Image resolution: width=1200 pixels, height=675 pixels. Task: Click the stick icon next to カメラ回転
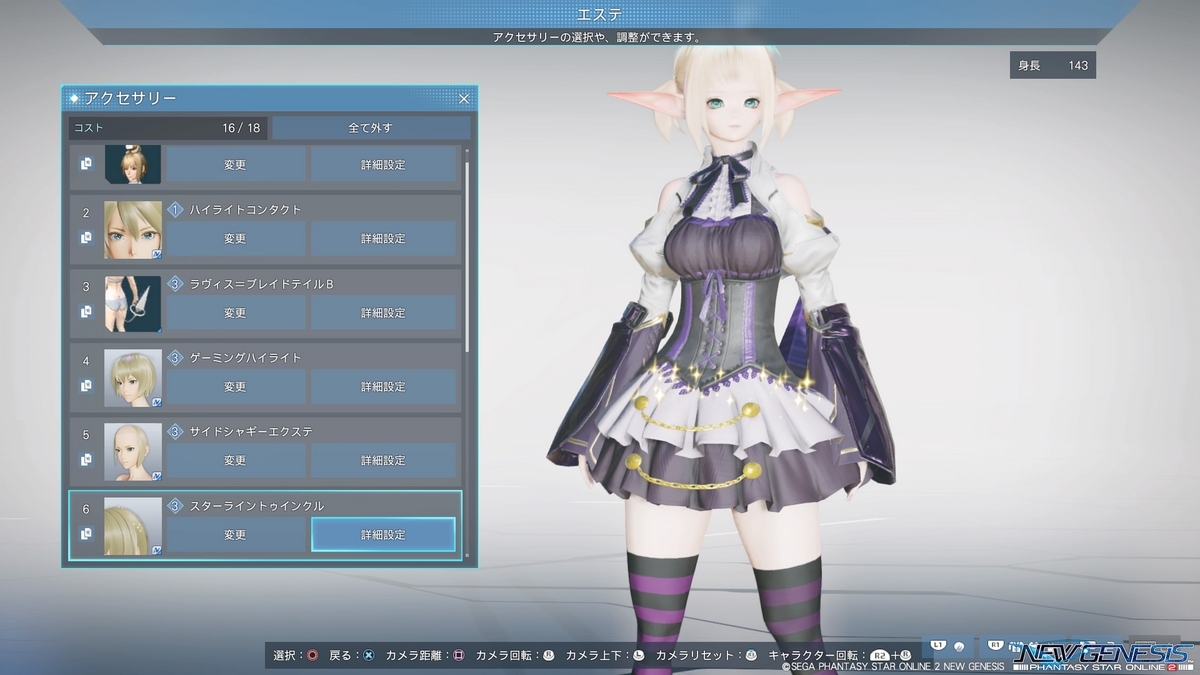(548, 656)
